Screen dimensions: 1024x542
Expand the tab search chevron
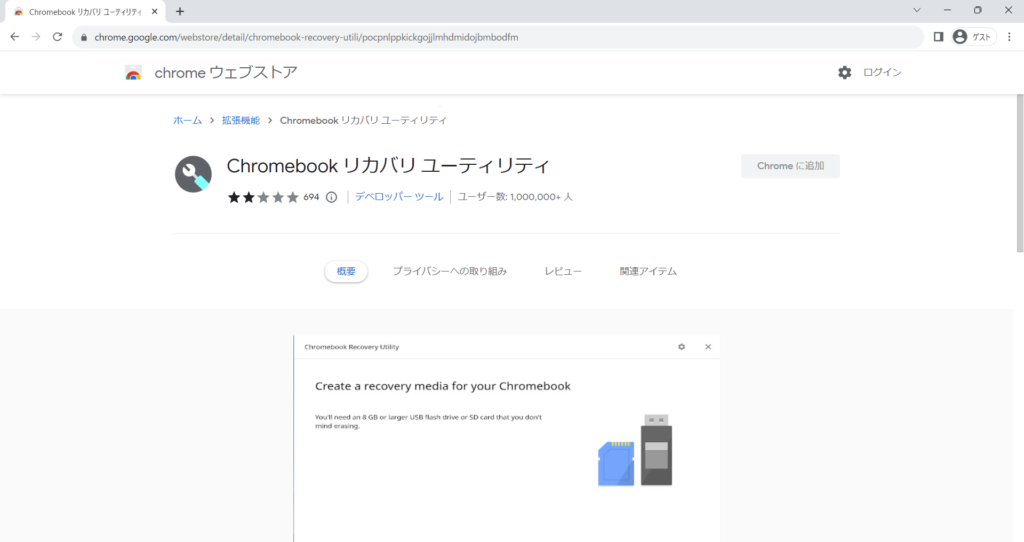pyautogui.click(x=918, y=10)
